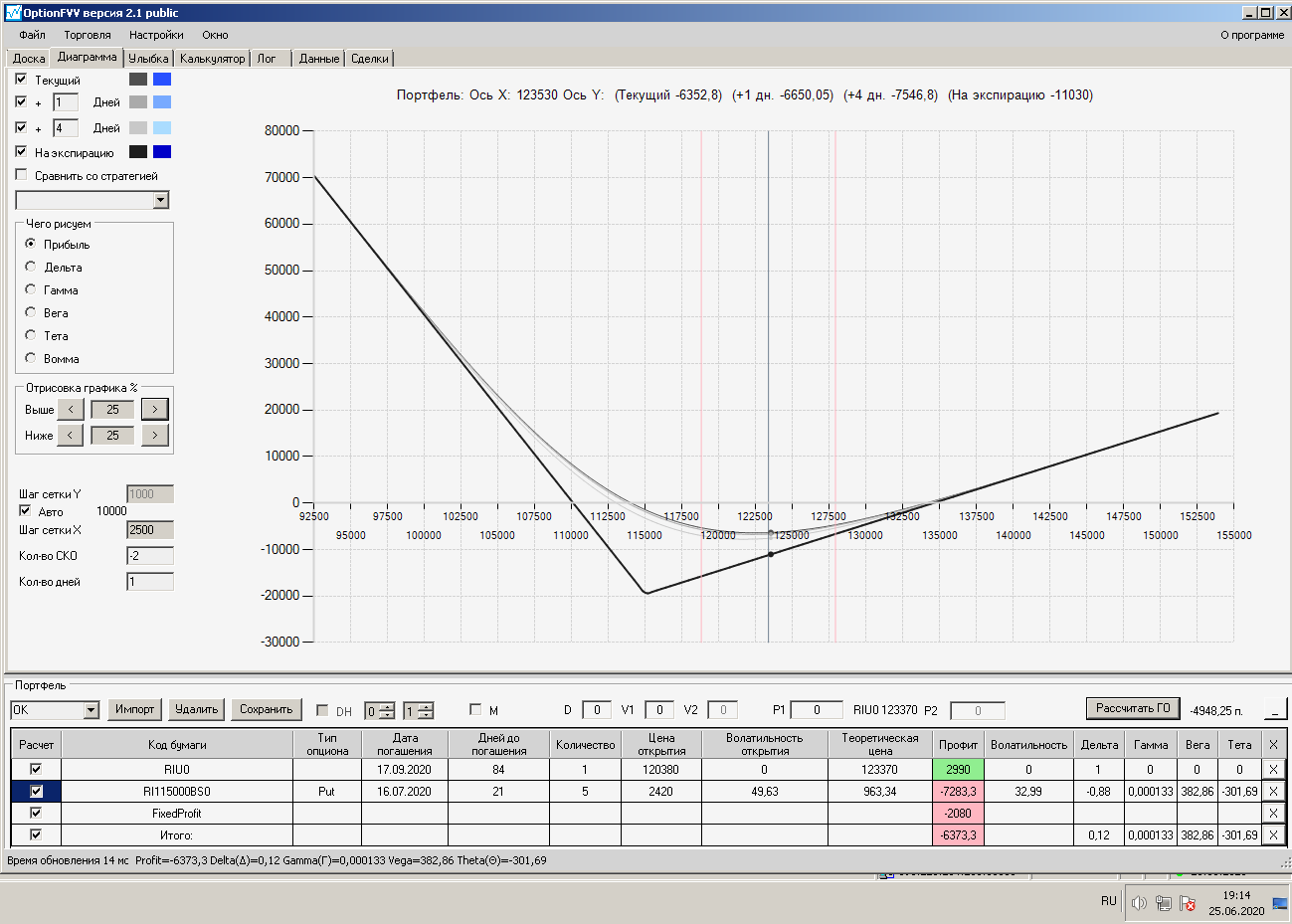Screen dimensions: 1292x924
Task: Open the Файл menu
Action: coord(33,35)
